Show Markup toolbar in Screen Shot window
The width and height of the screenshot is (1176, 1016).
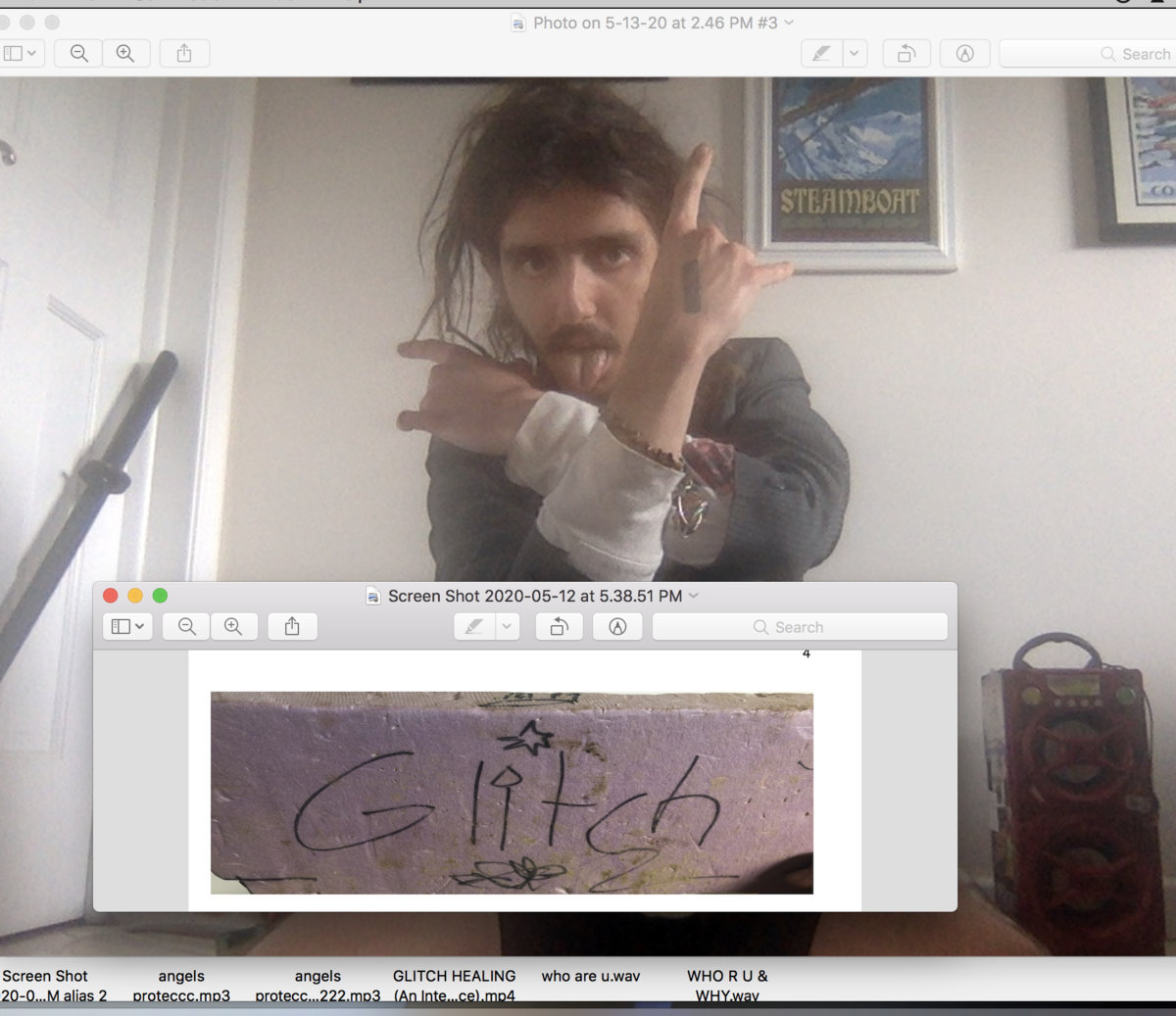point(617,627)
